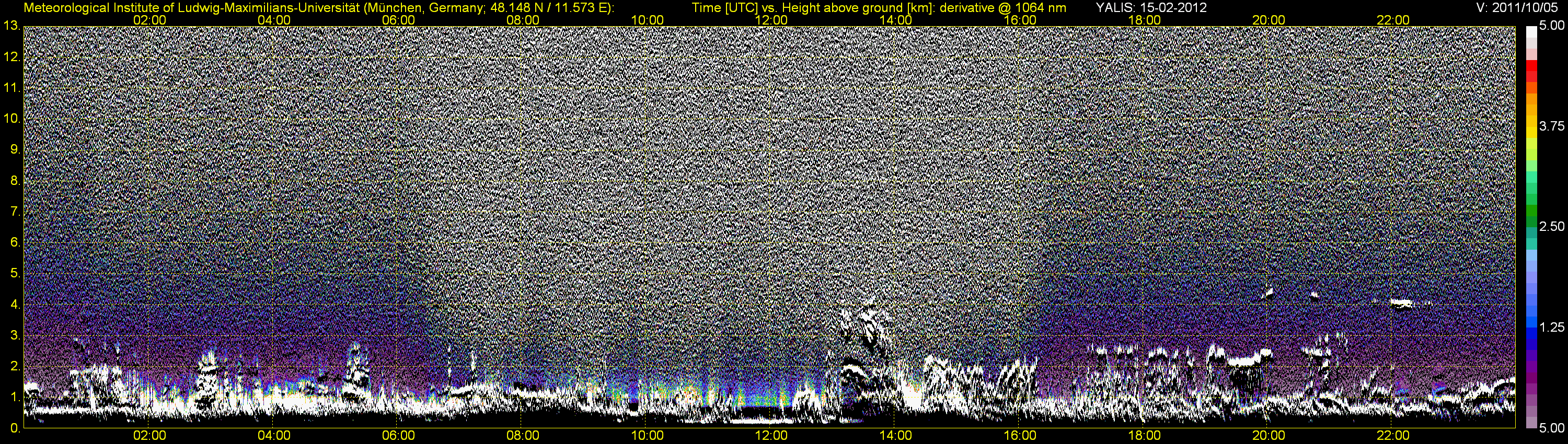Image resolution: width=1568 pixels, height=444 pixels.
Task: Click height label '10.' on the vertical axis
Action: [x=12, y=119]
